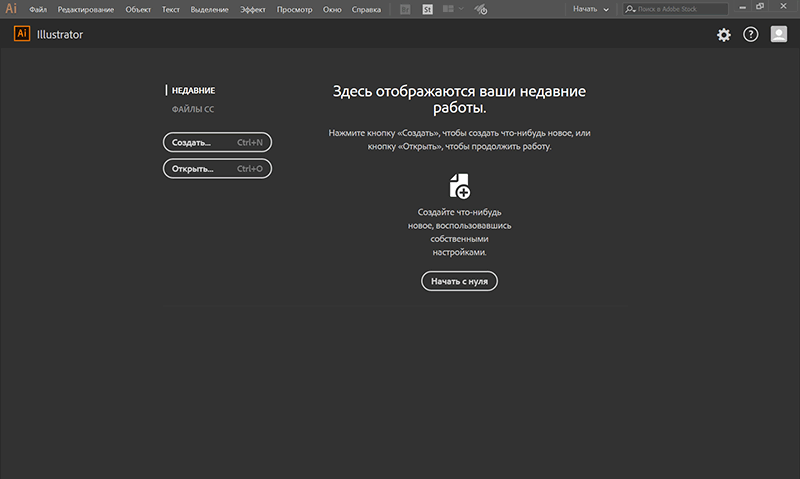Screen dimensions: 800x479
Task: Open the Просмотр menu
Action: coord(294,9)
